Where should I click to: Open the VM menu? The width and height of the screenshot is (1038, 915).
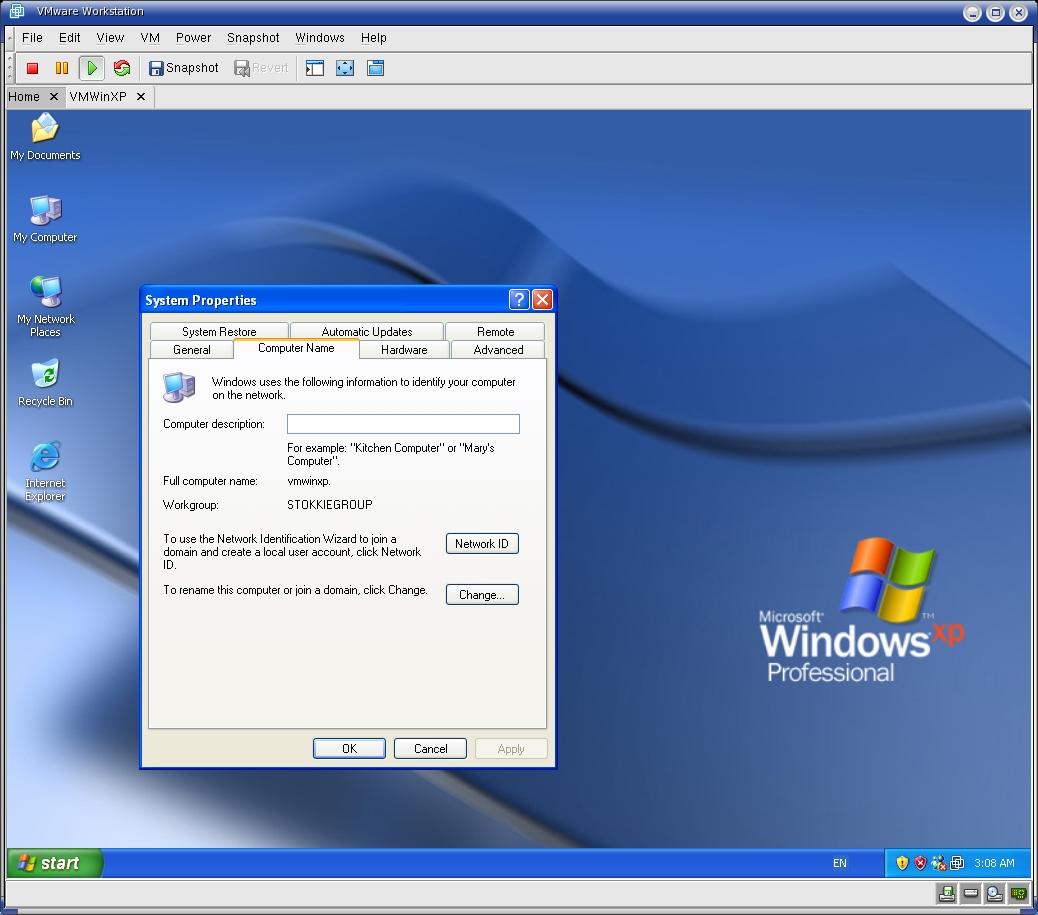click(x=150, y=38)
